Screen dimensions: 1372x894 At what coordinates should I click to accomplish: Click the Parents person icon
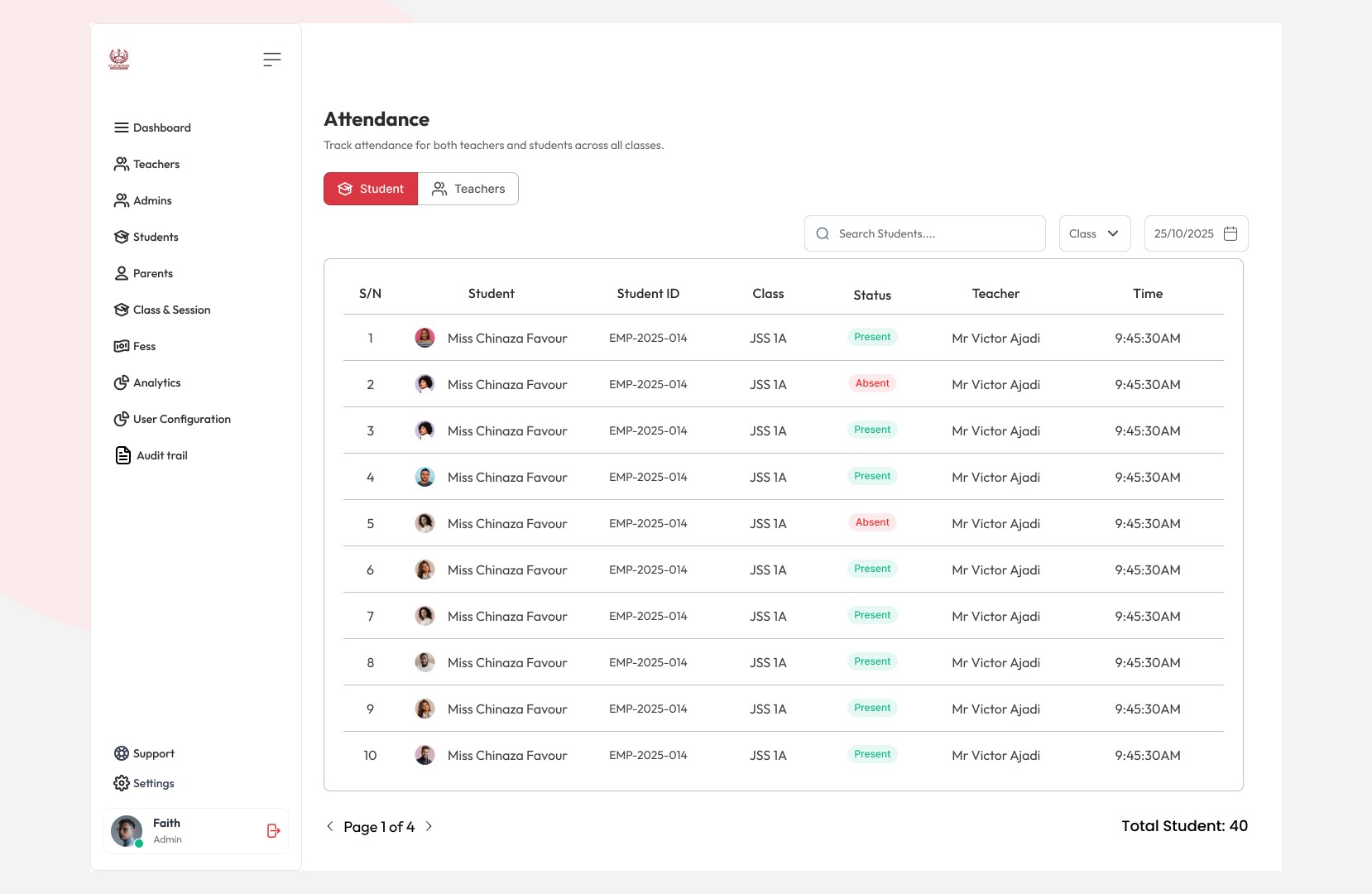pos(122,273)
